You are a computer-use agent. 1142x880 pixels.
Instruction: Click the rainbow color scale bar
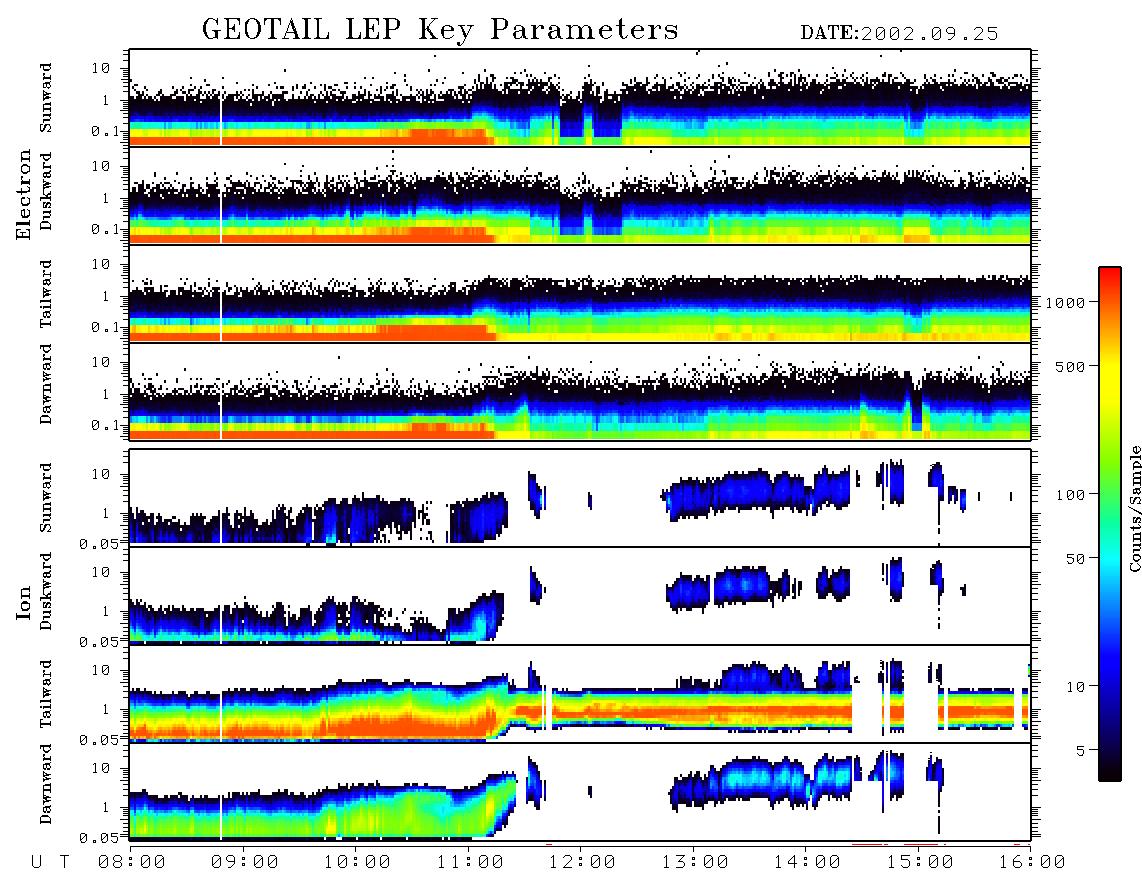click(x=1110, y=524)
